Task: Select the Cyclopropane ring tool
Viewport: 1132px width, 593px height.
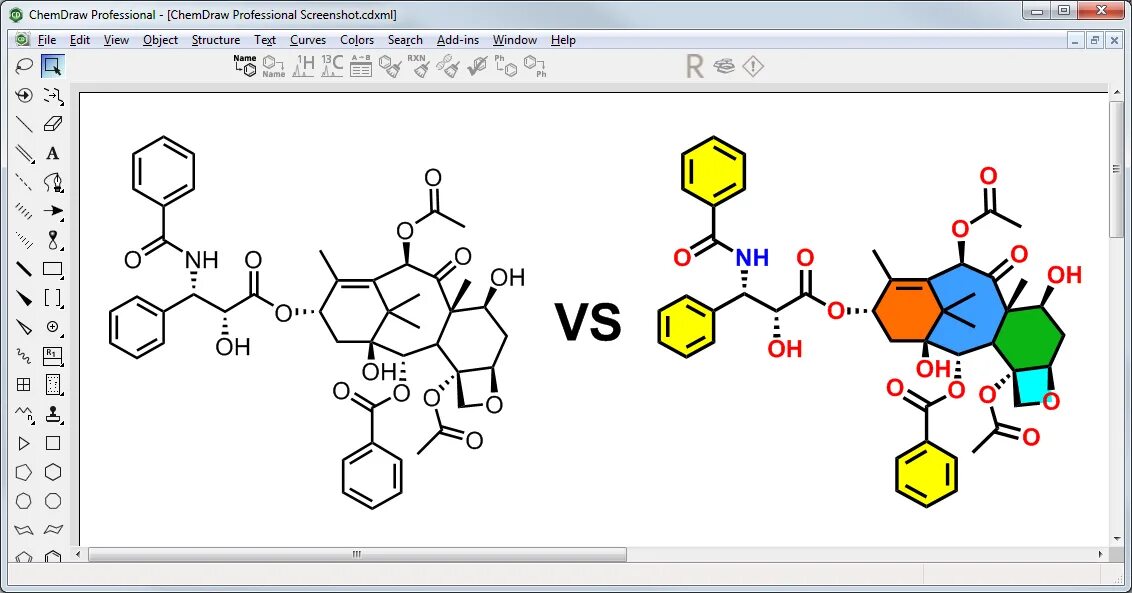Action: (24, 443)
